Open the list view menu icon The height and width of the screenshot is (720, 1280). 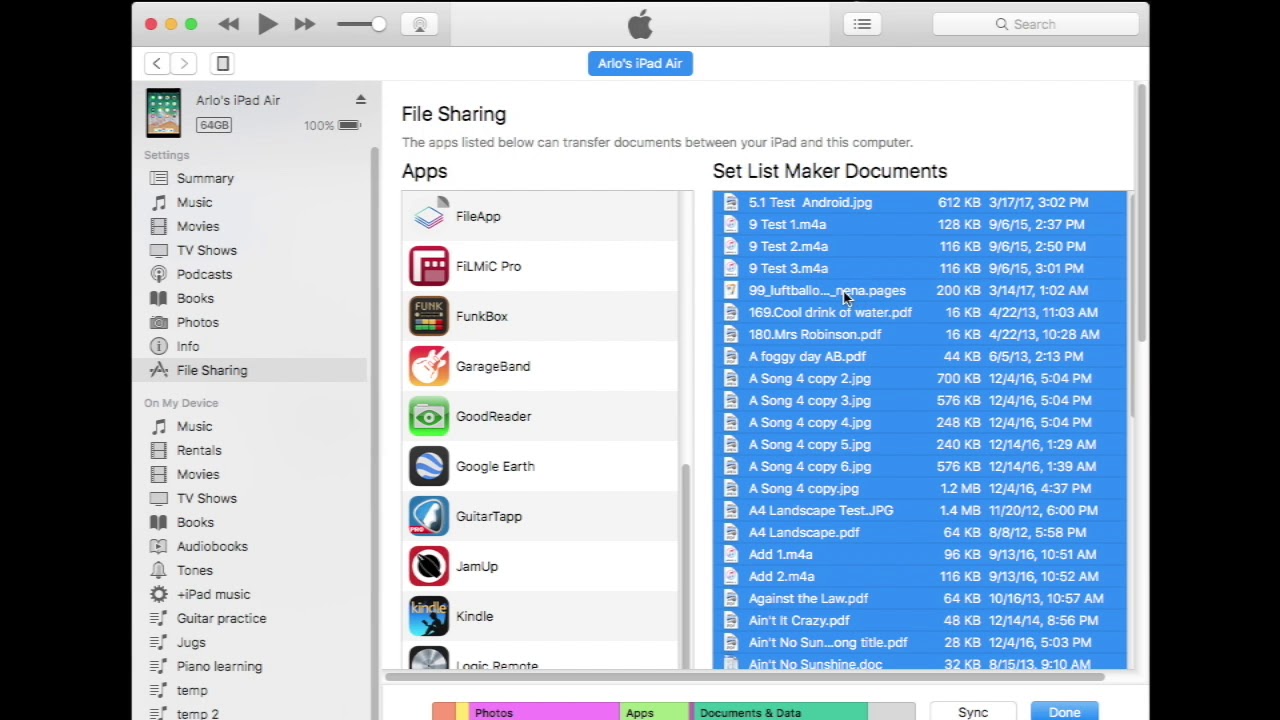pos(862,24)
